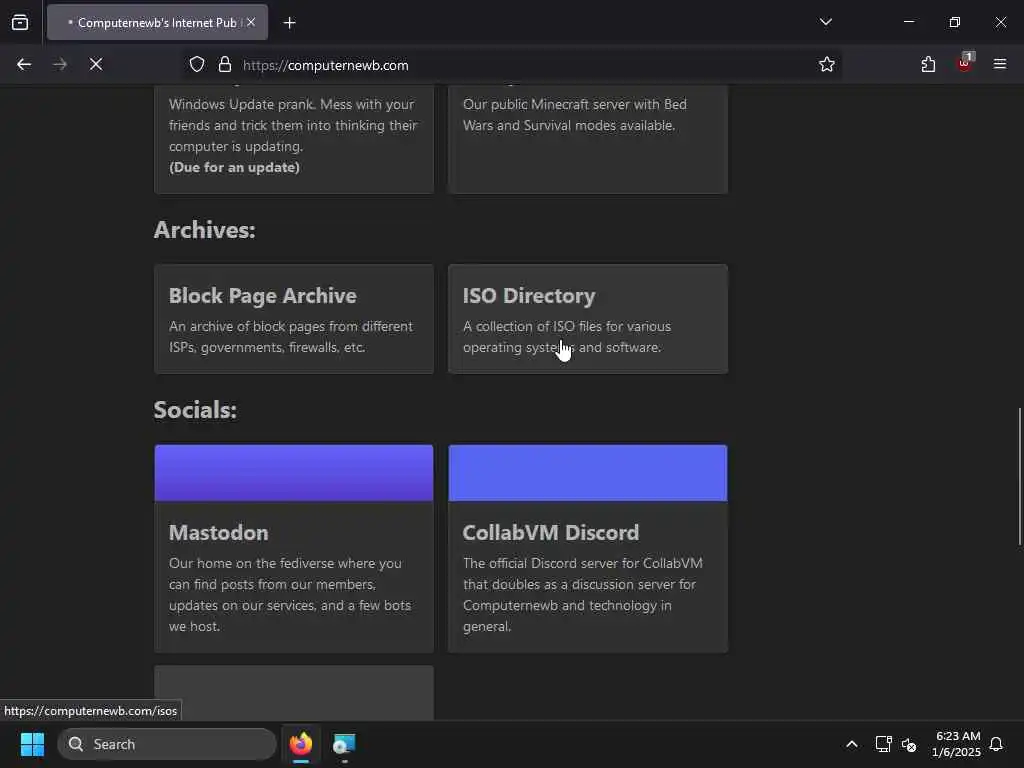Open a new tab with plus button
Image resolution: width=1024 pixels, height=768 pixels.
(x=289, y=23)
